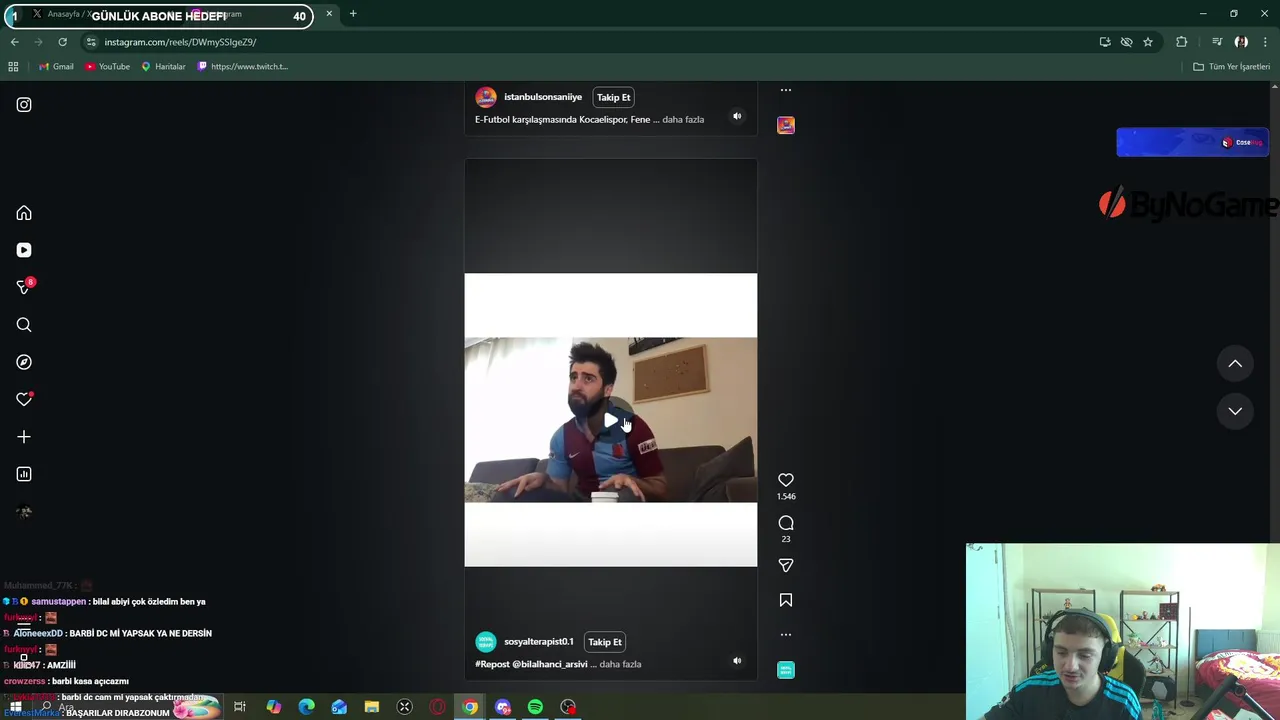Open Instagram logo home link
1280x720 pixels.
(x=24, y=105)
